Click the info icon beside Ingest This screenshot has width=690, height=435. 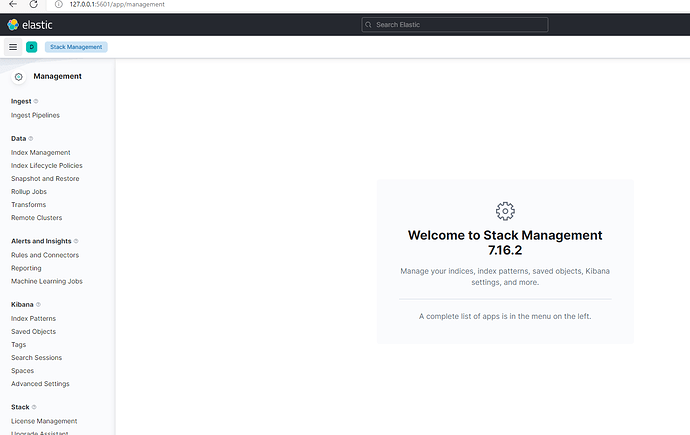36,101
